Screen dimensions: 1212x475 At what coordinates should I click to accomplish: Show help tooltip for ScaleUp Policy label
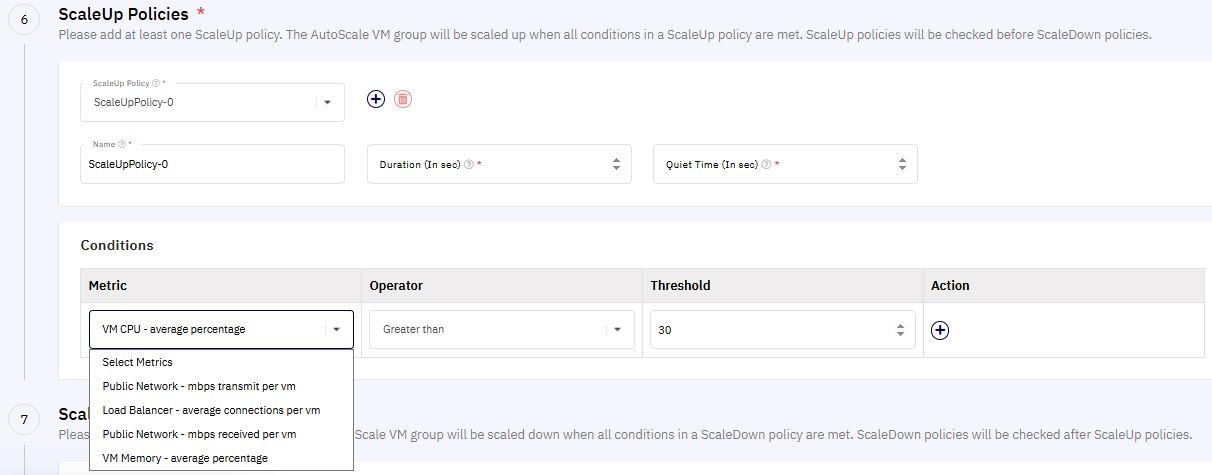156,83
